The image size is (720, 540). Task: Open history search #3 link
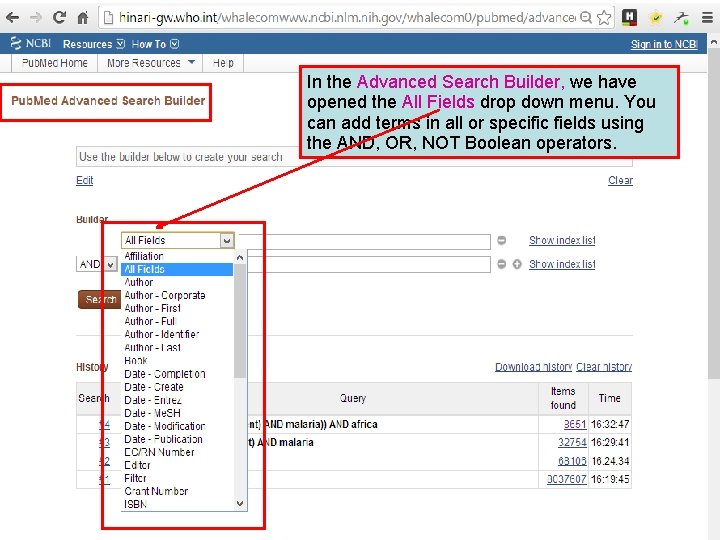[105, 443]
